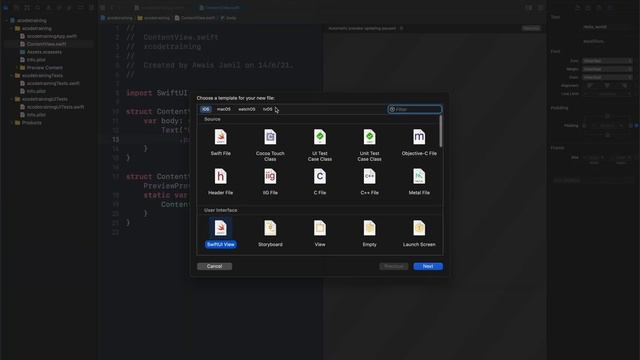Switch to the iOS platform tab
The height and width of the screenshot is (360, 640).
tap(205, 109)
